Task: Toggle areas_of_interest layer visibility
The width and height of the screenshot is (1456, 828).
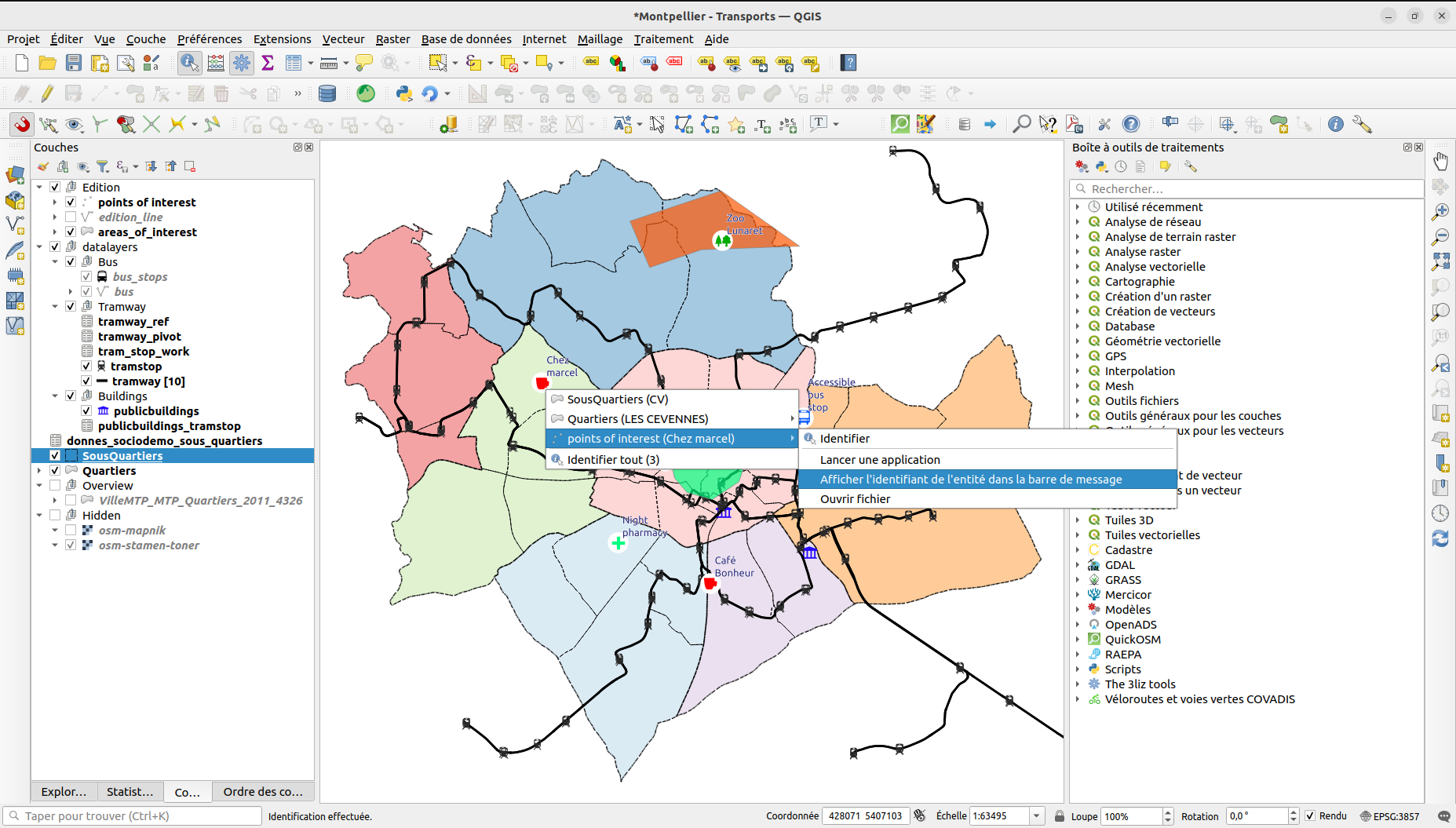Action: (71, 232)
